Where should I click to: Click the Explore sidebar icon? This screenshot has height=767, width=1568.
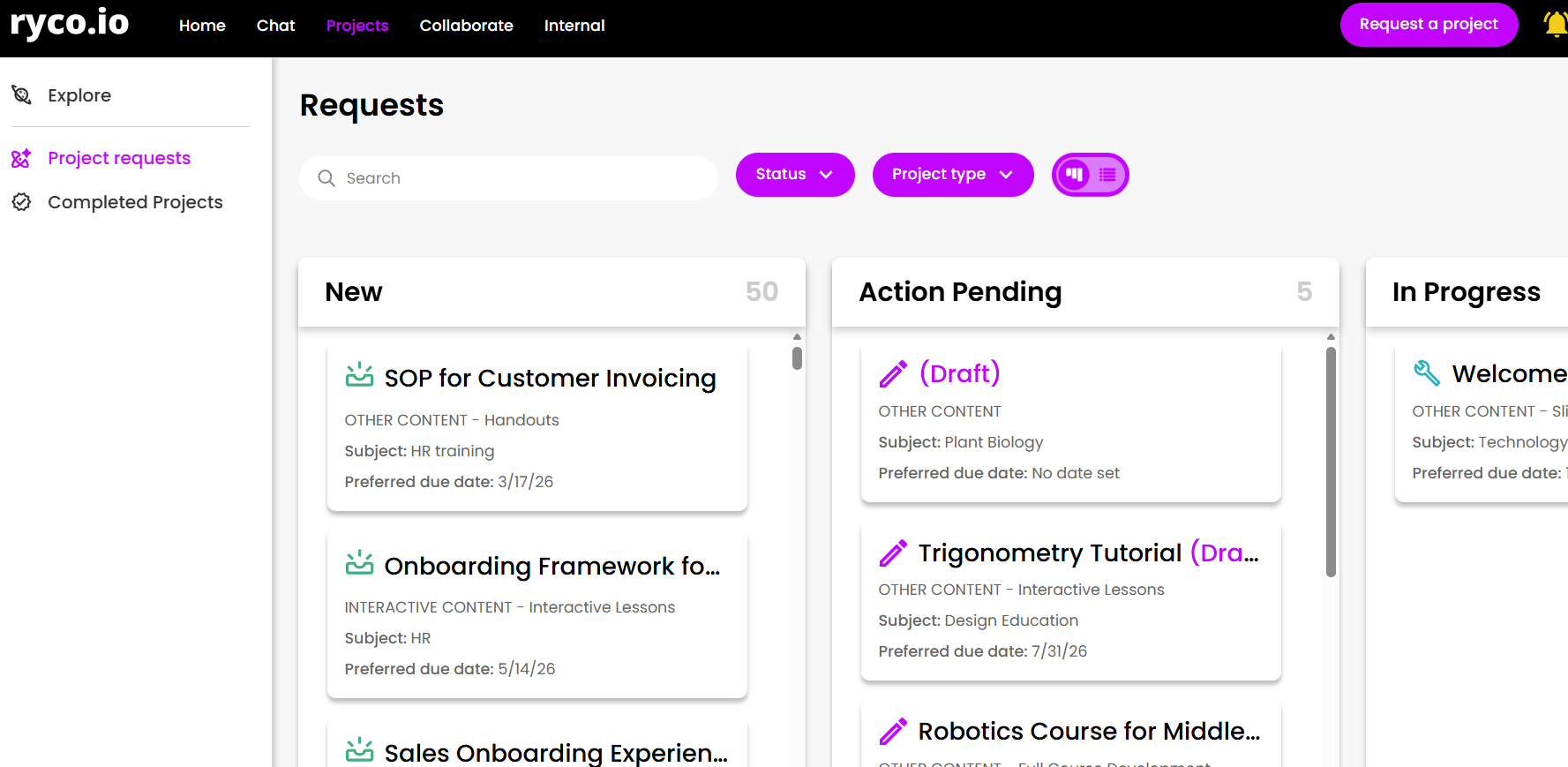21,94
